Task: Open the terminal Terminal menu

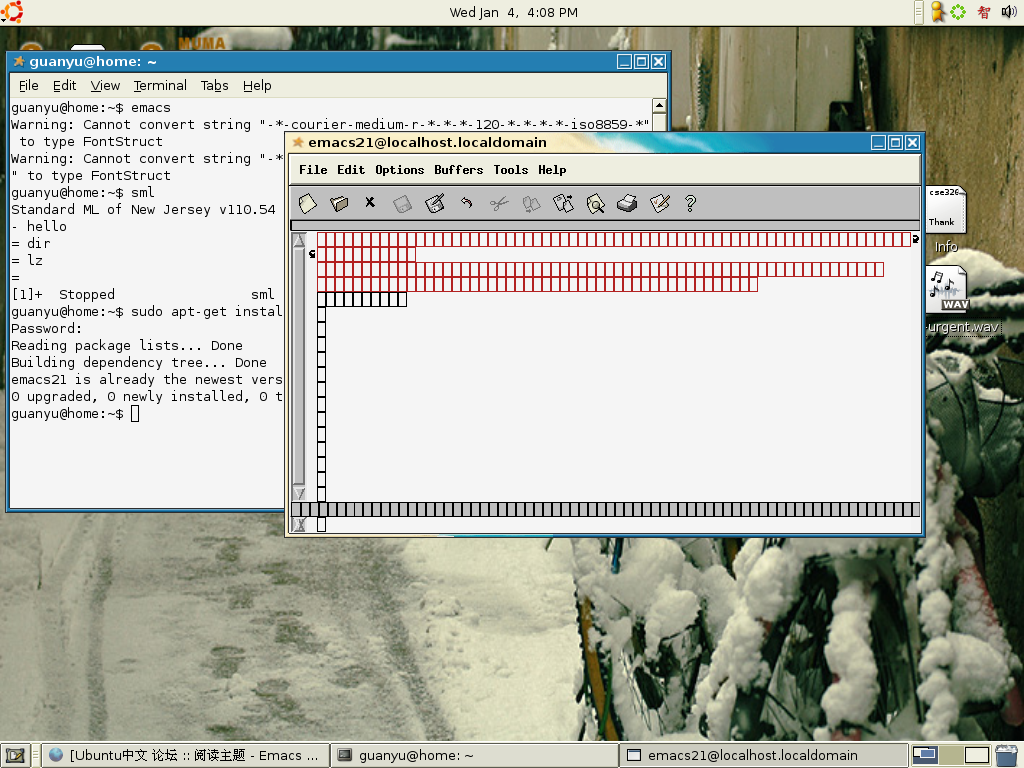Action: pyautogui.click(x=160, y=86)
